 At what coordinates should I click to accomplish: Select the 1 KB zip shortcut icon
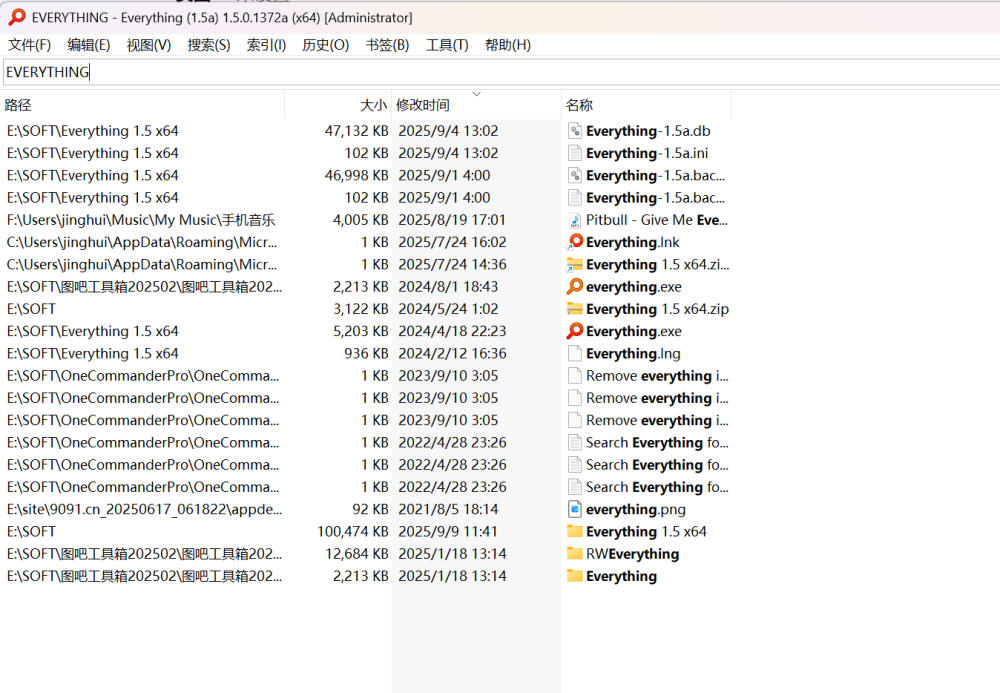pyautogui.click(x=575, y=265)
